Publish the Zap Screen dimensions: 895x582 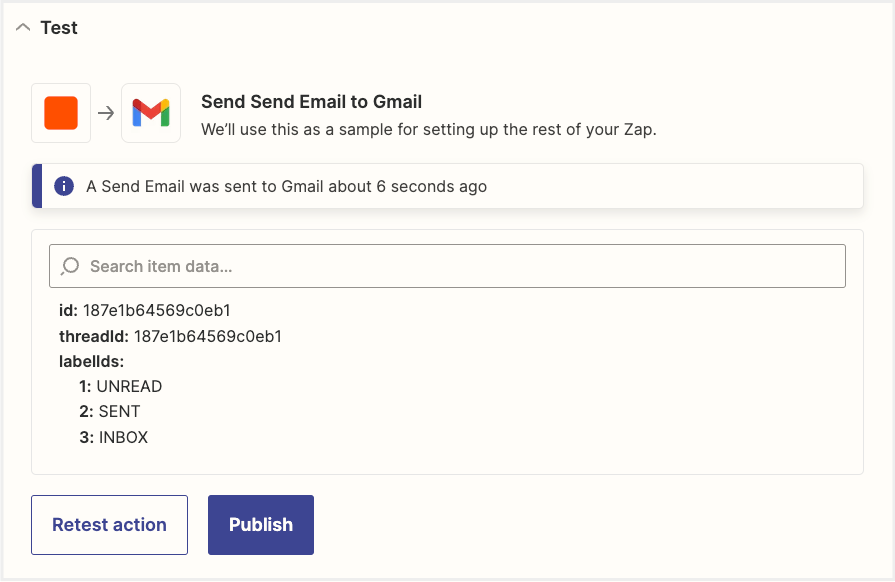coord(261,525)
